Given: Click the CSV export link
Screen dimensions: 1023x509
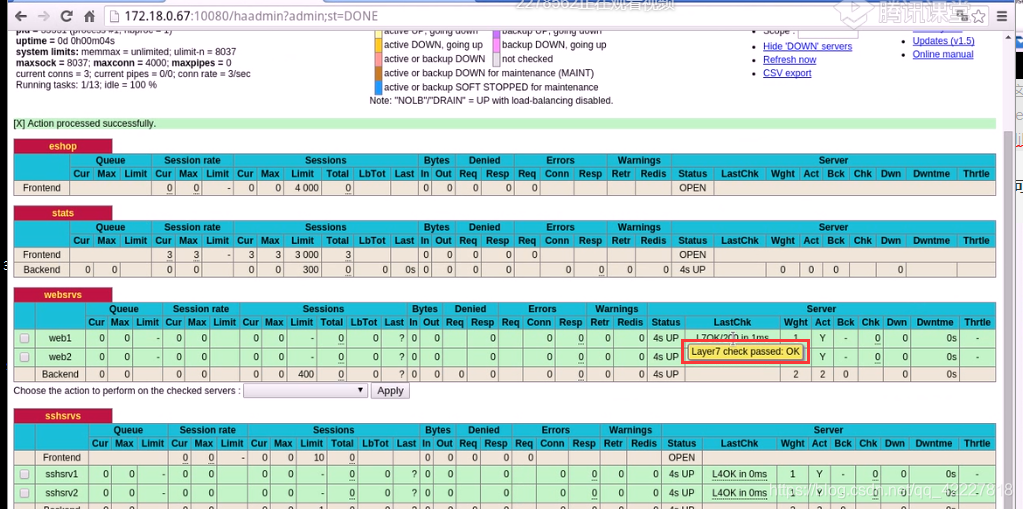Looking at the screenshot, I should pos(787,73).
